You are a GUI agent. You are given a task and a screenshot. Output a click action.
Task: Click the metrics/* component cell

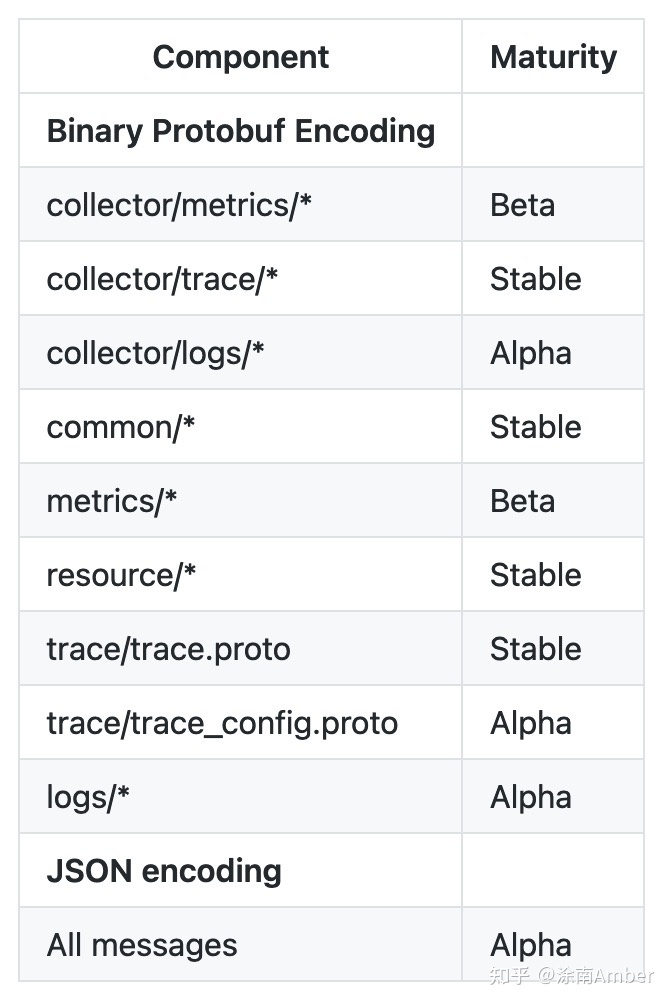coord(112,501)
